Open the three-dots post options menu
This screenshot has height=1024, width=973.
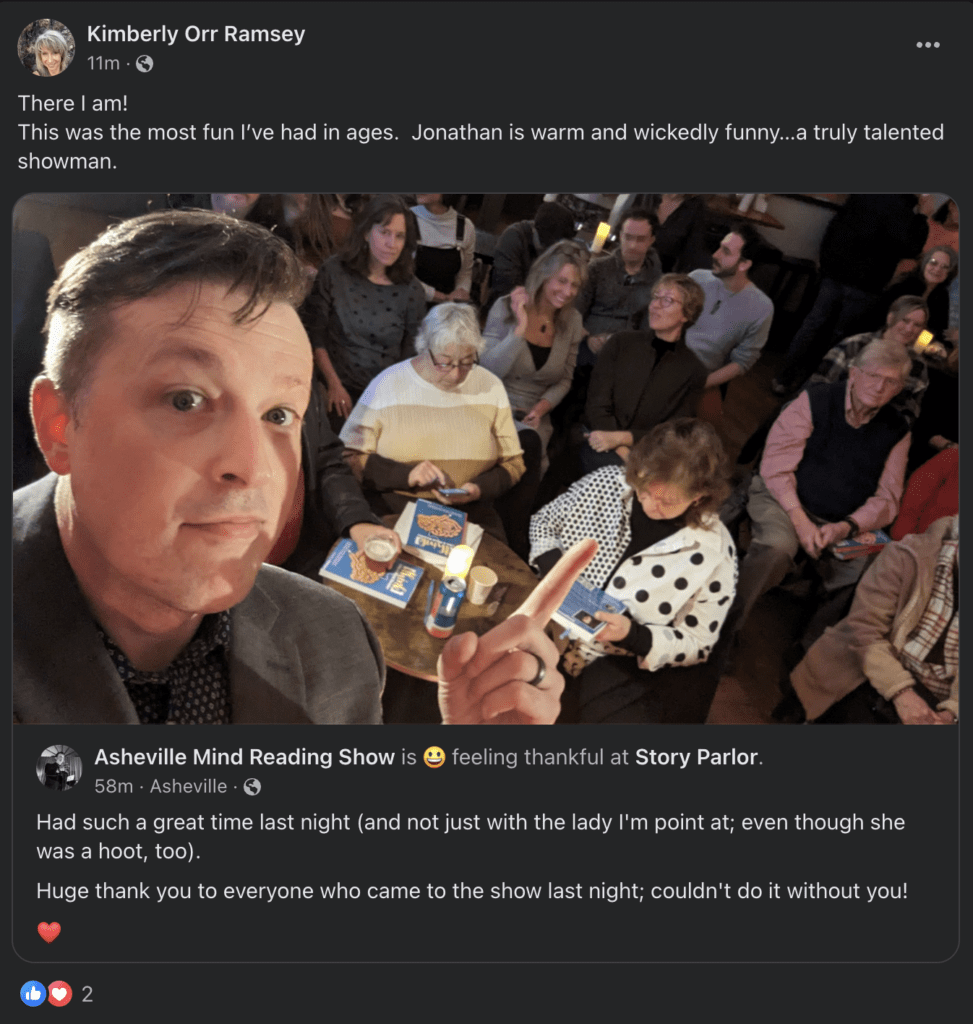coord(927,45)
